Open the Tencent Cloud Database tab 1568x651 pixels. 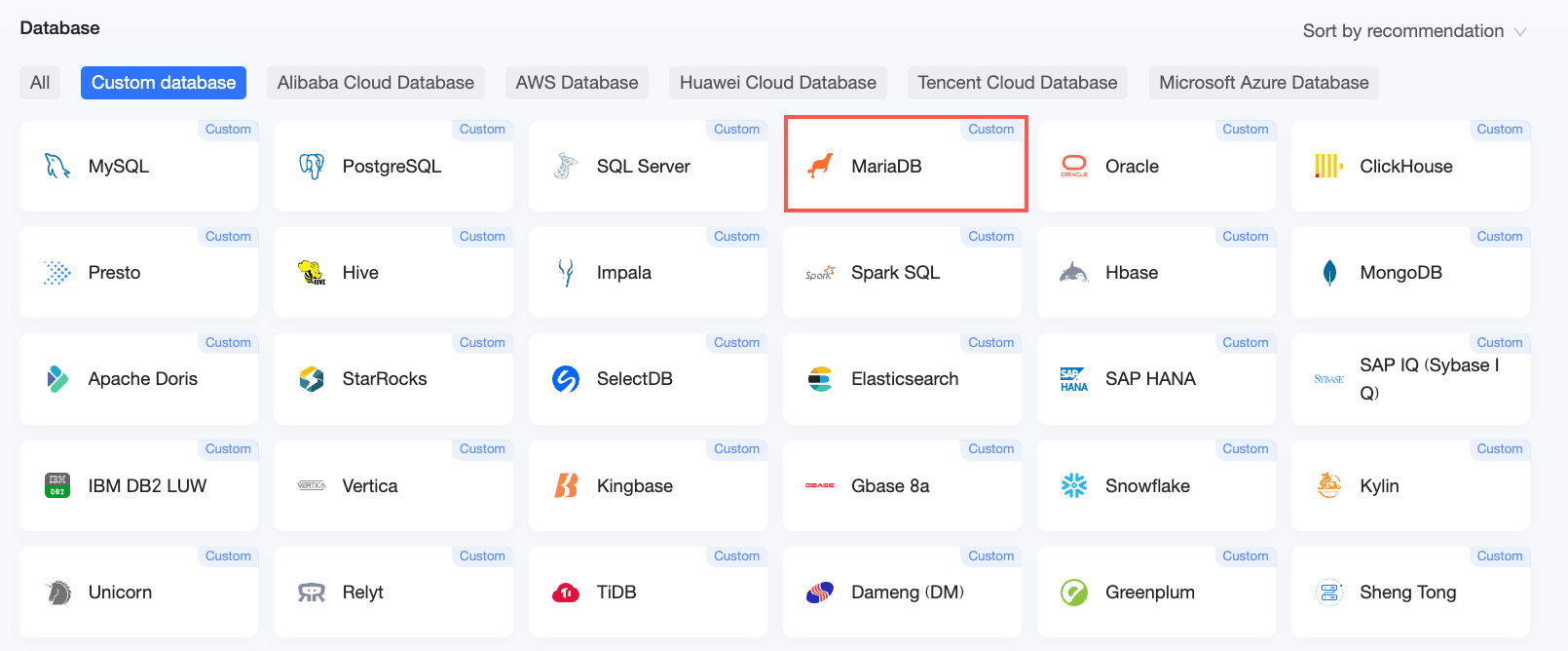(1018, 83)
